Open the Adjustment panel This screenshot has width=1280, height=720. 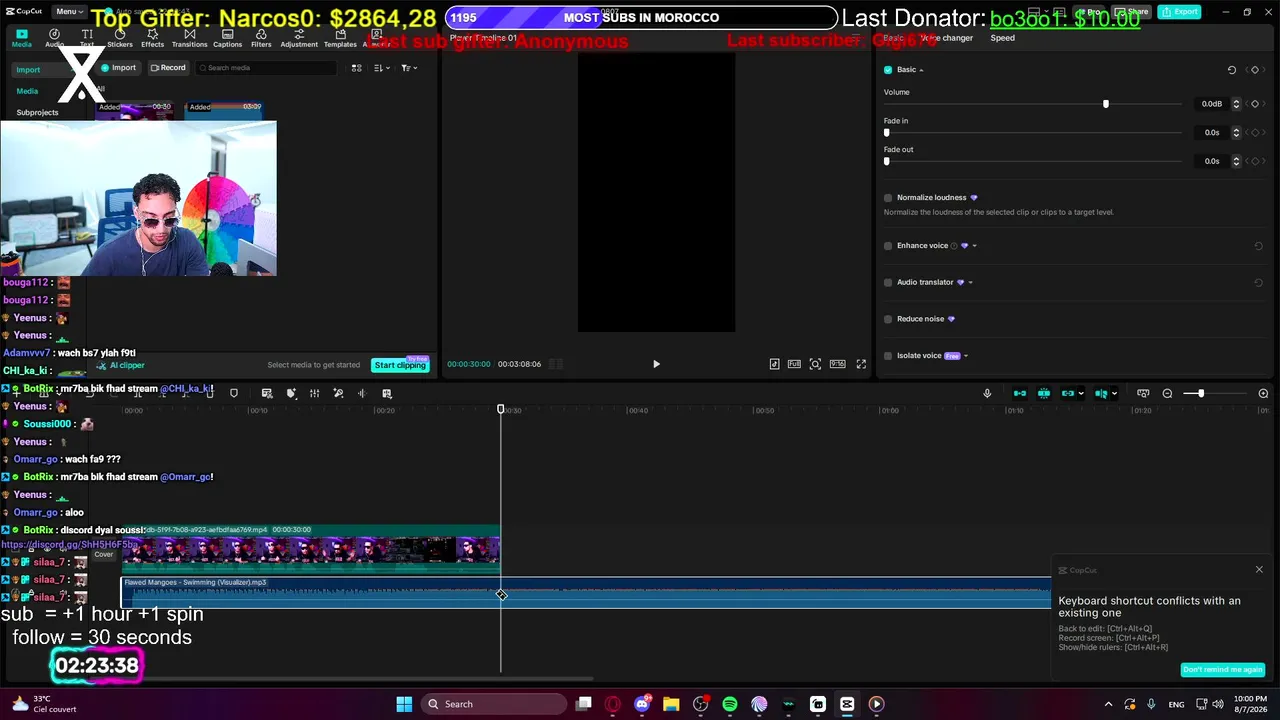coord(299,38)
